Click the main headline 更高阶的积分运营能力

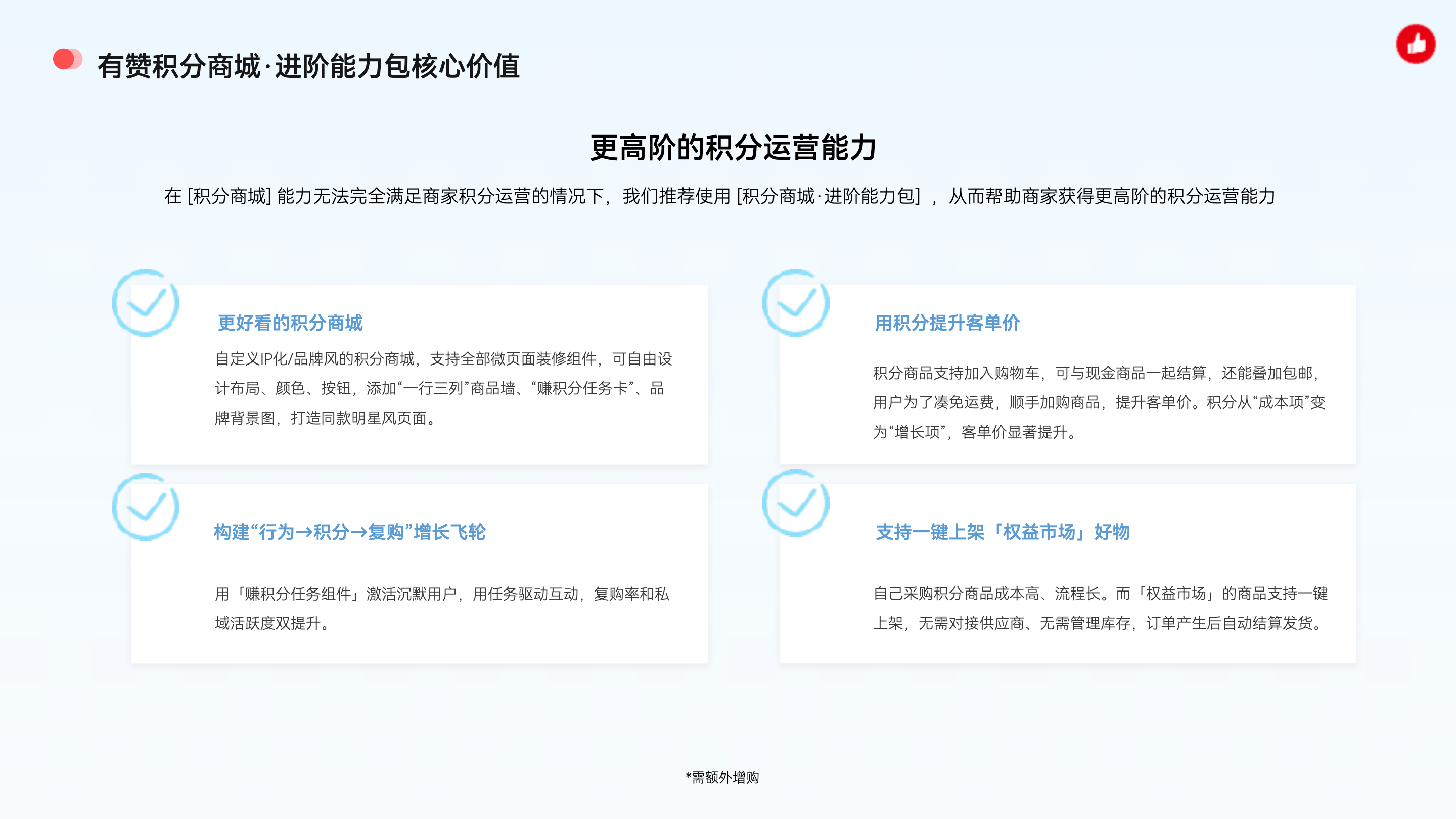click(733, 148)
